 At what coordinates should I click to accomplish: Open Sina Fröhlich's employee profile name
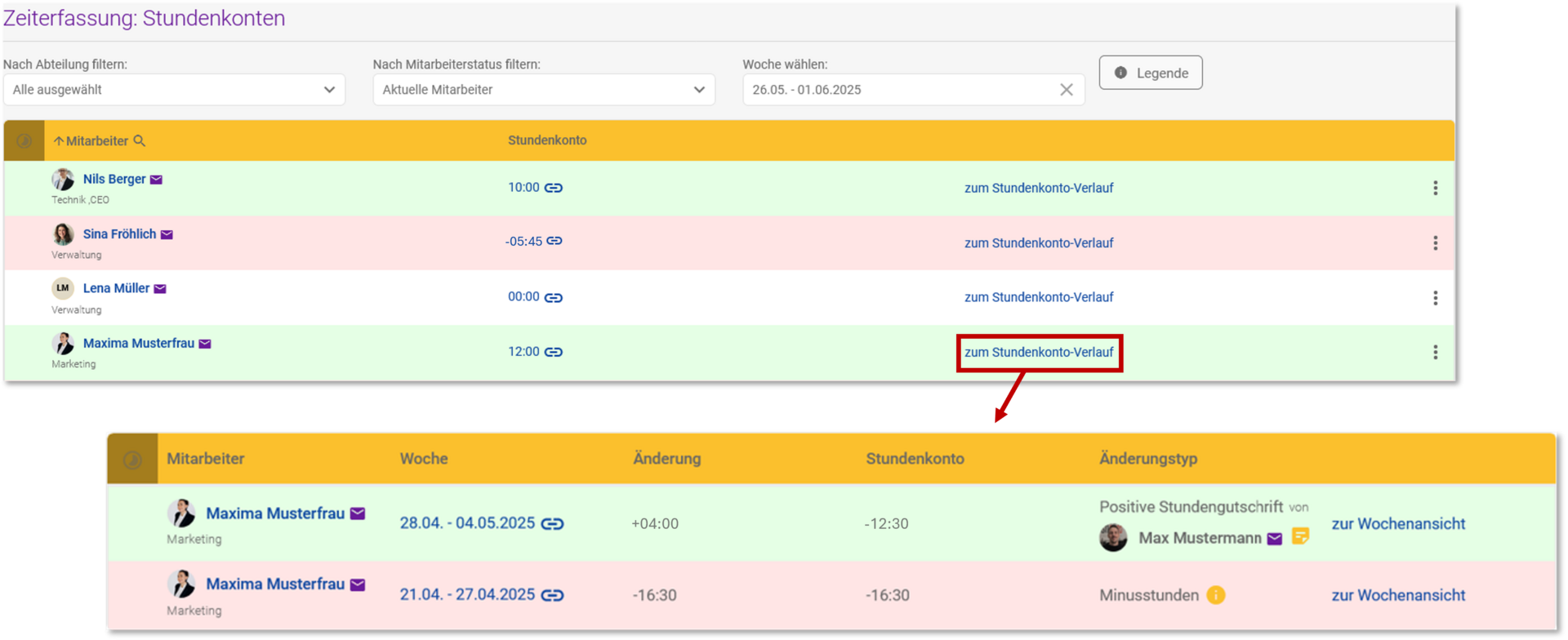119,234
